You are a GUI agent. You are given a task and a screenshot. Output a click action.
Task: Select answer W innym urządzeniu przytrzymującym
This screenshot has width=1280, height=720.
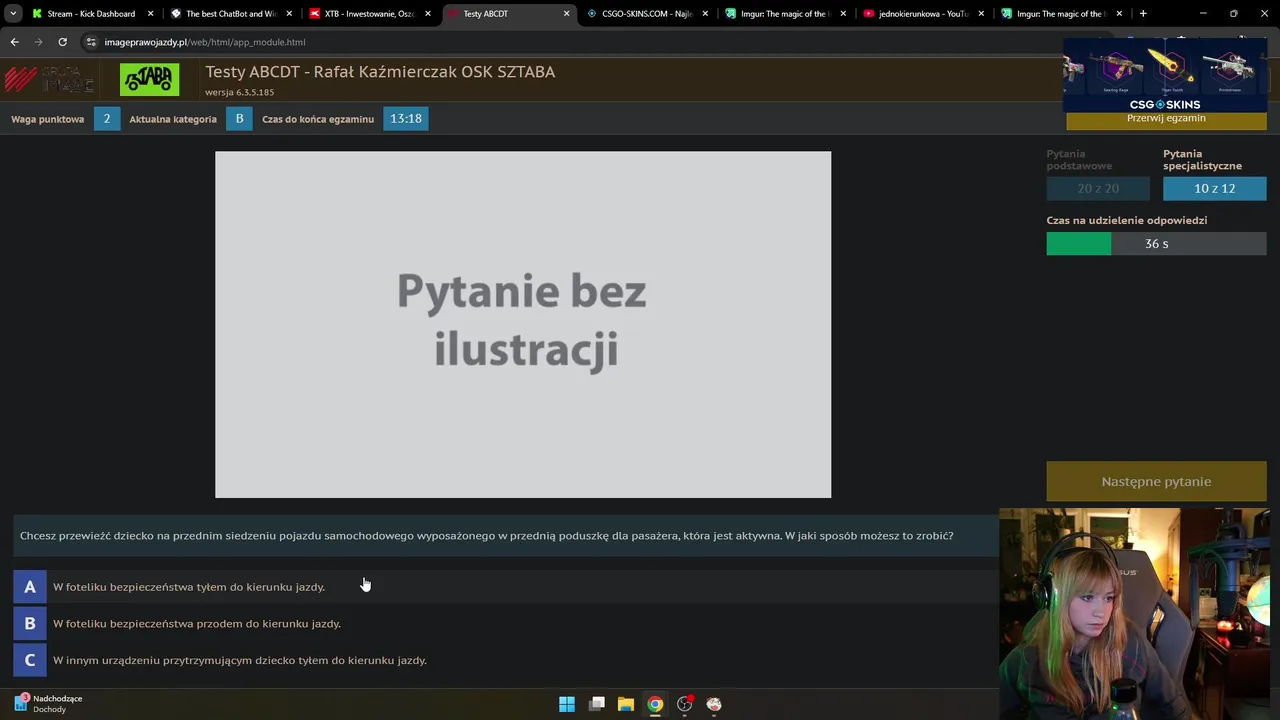pos(240,660)
